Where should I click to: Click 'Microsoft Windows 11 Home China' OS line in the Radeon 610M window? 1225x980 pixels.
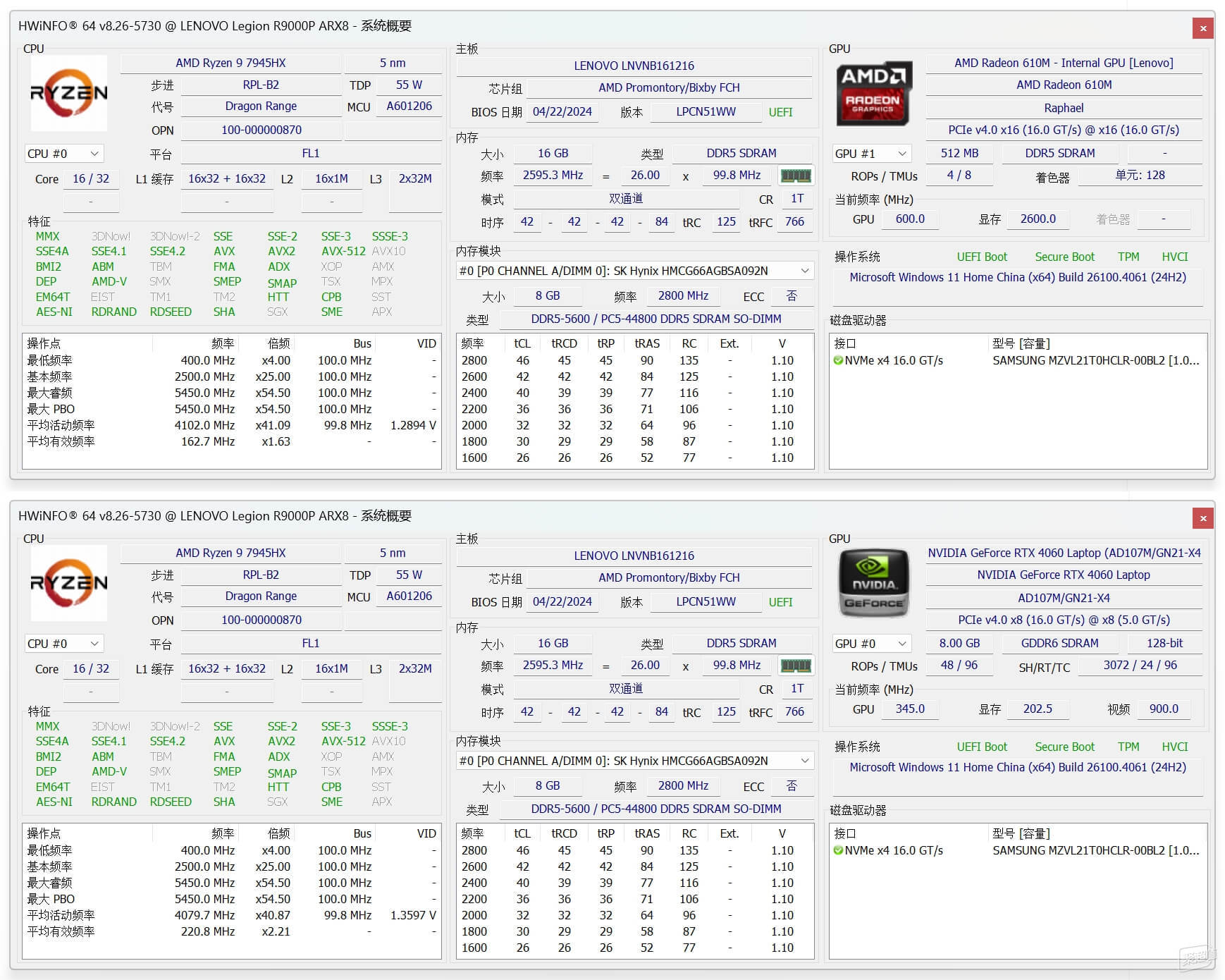(1018, 277)
